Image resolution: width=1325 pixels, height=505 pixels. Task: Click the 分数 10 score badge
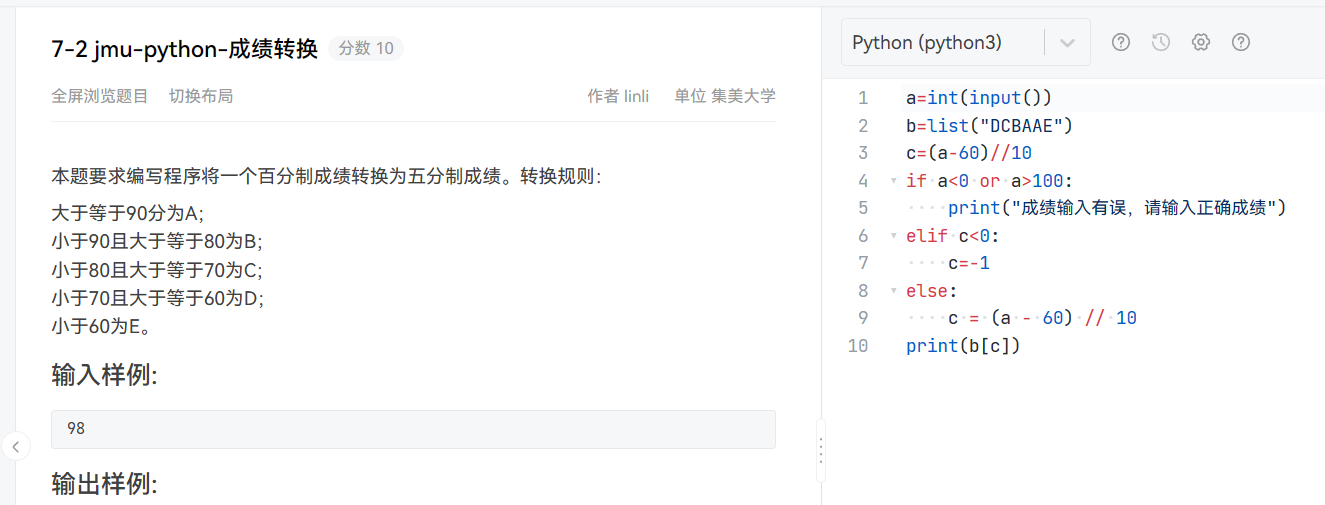[366, 48]
